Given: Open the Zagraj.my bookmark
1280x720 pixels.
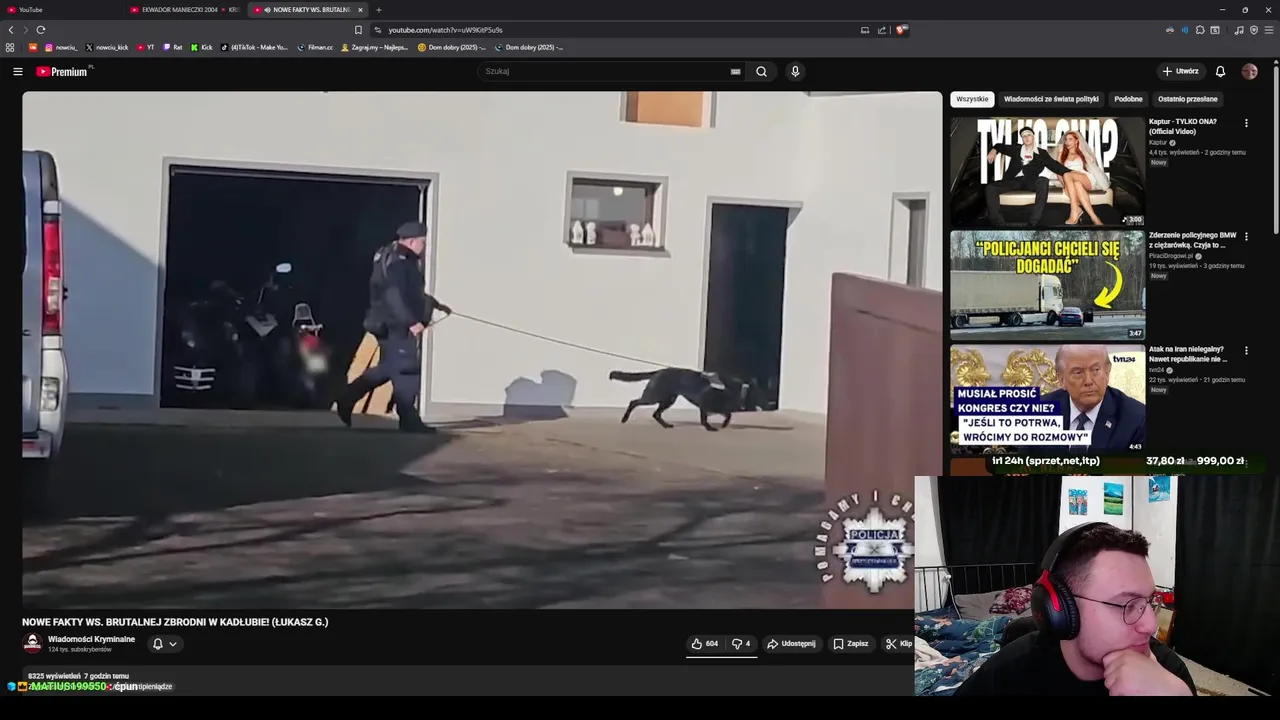Looking at the screenshot, I should 375,47.
